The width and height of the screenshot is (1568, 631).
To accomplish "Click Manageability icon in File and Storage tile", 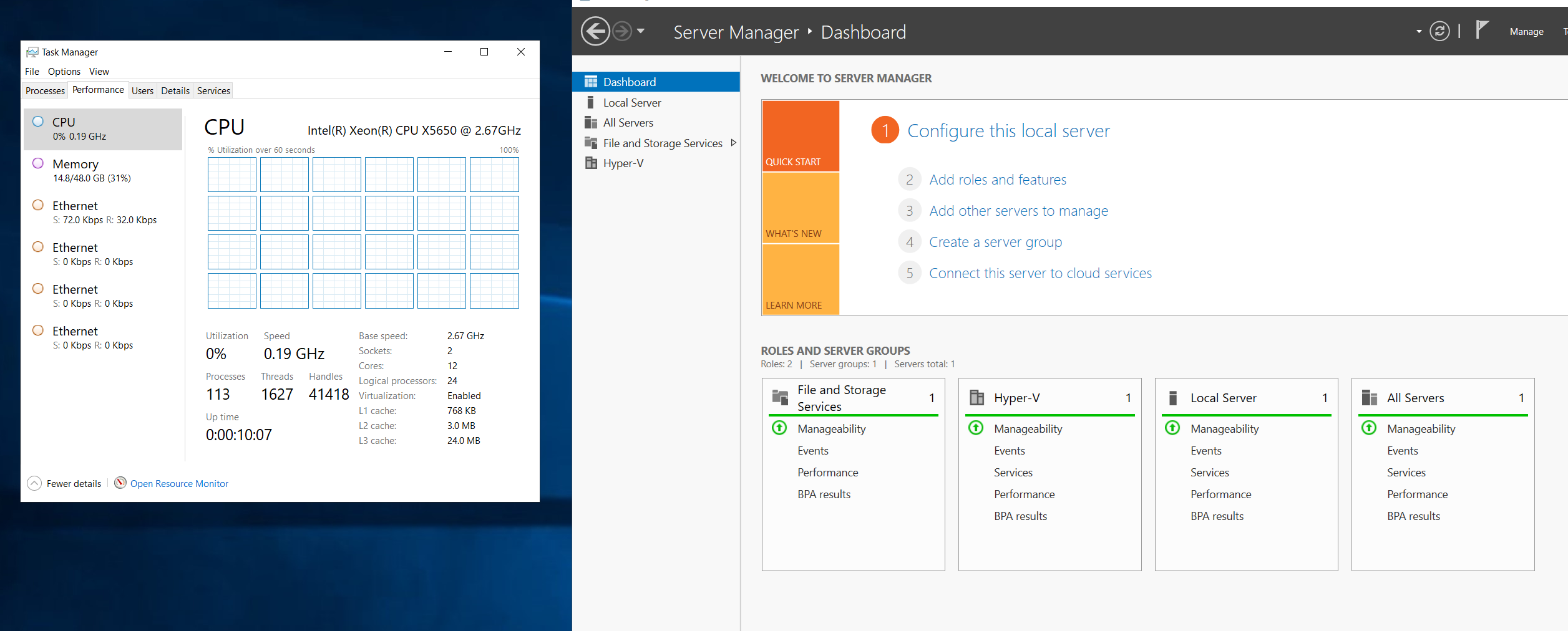I will (x=779, y=428).
